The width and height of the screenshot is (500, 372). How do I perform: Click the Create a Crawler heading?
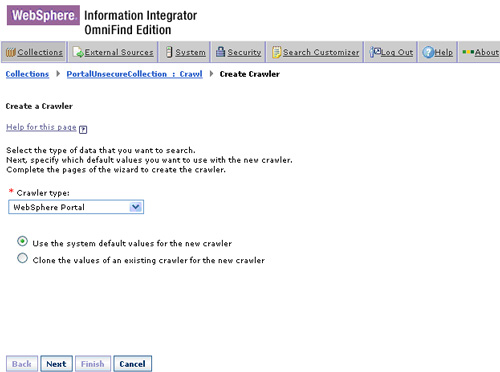39,106
